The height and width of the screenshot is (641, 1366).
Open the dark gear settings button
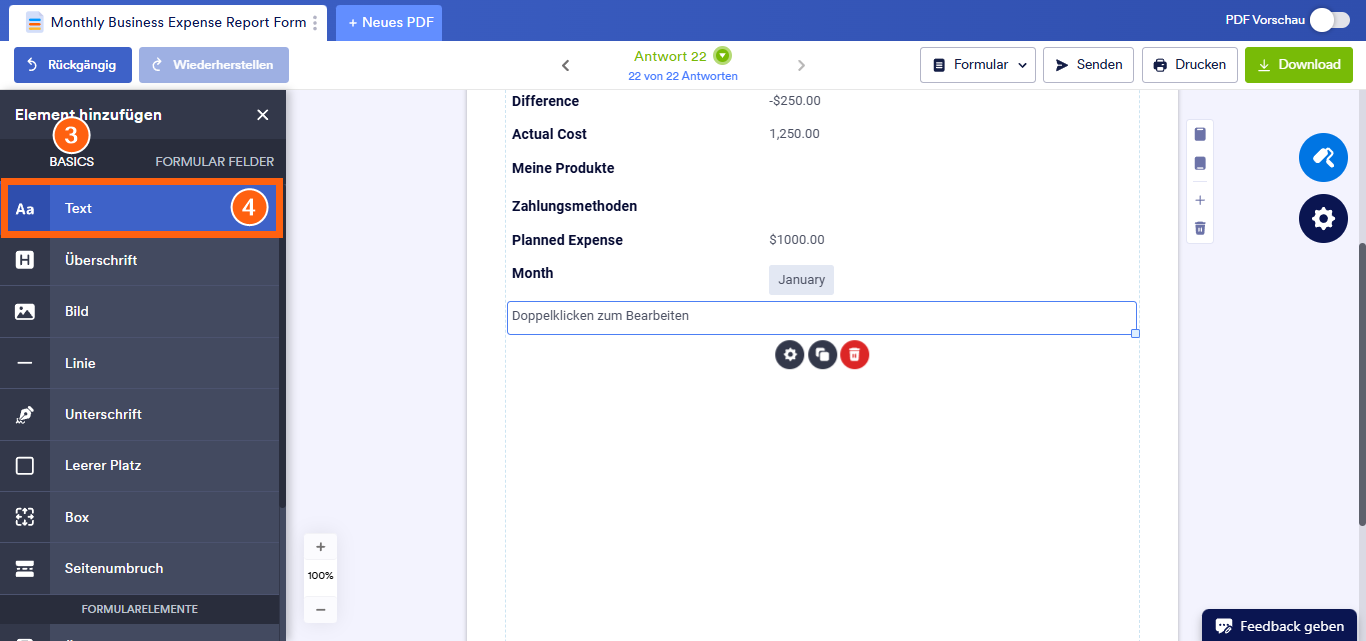(1323, 218)
